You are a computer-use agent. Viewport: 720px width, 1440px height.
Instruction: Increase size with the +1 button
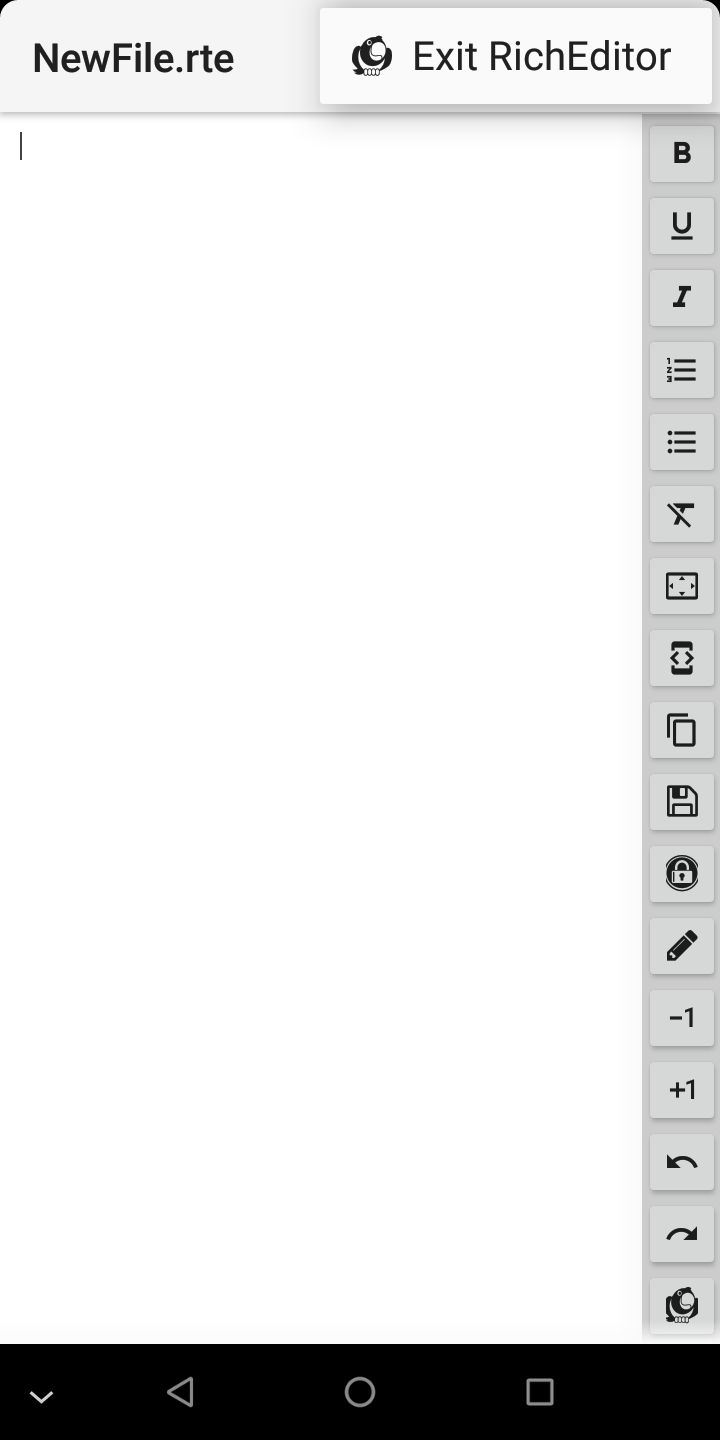click(682, 1090)
